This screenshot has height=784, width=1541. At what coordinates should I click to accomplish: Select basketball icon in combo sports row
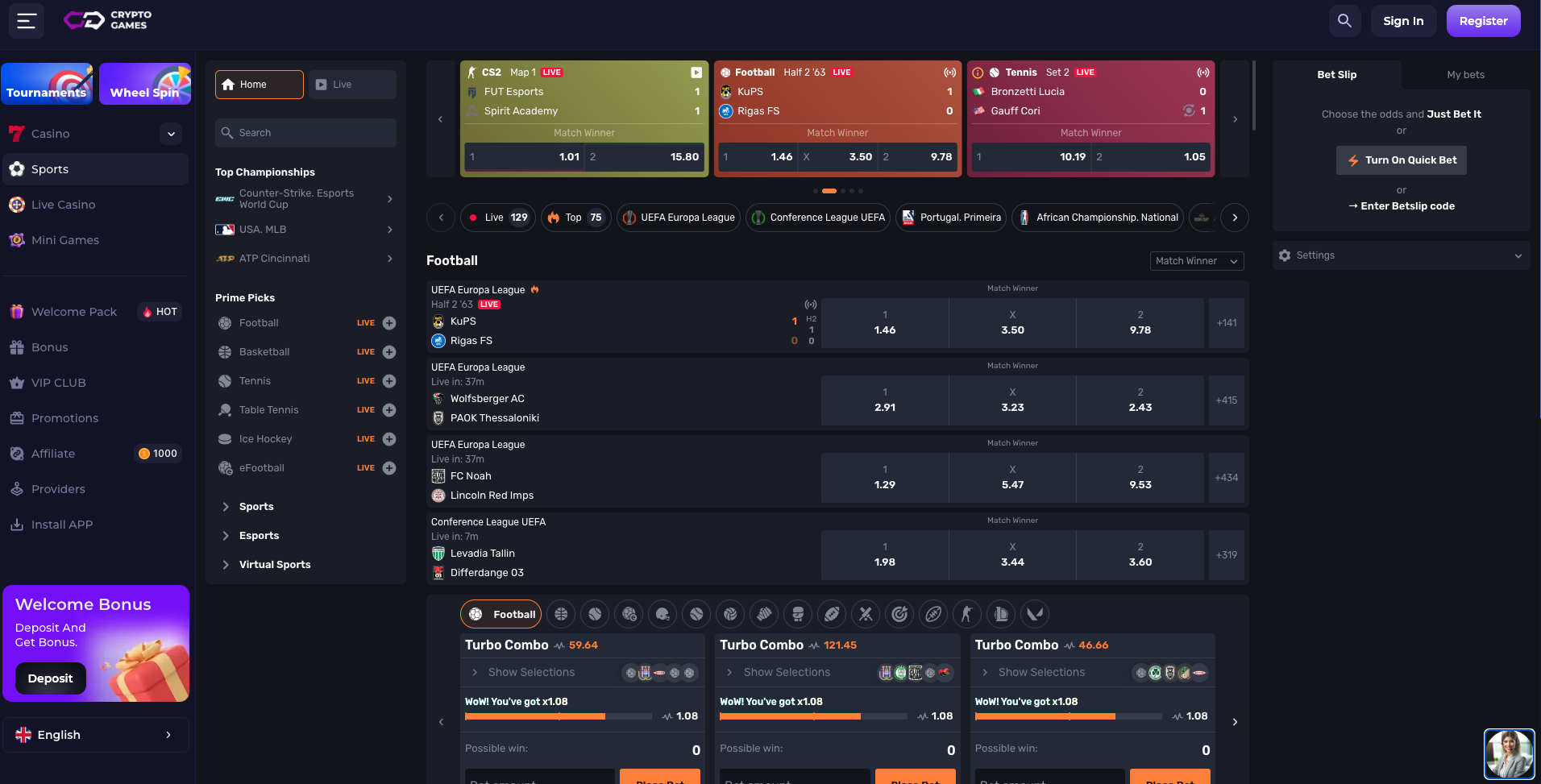click(x=561, y=614)
